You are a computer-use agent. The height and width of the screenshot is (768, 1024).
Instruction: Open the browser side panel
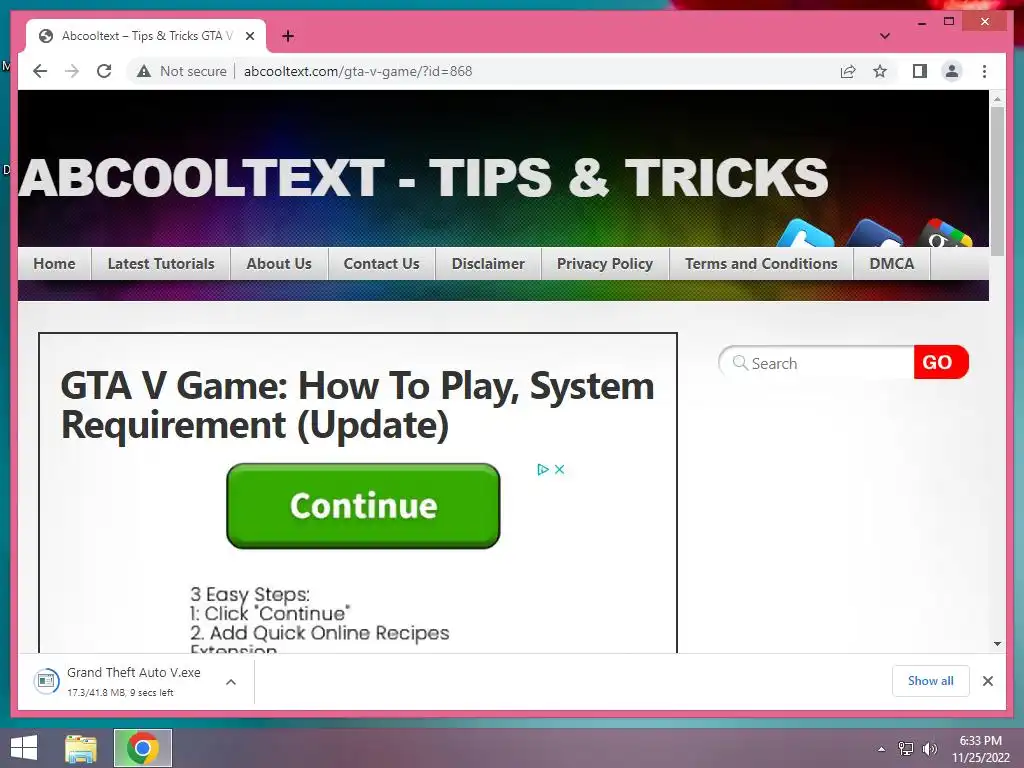click(x=920, y=71)
